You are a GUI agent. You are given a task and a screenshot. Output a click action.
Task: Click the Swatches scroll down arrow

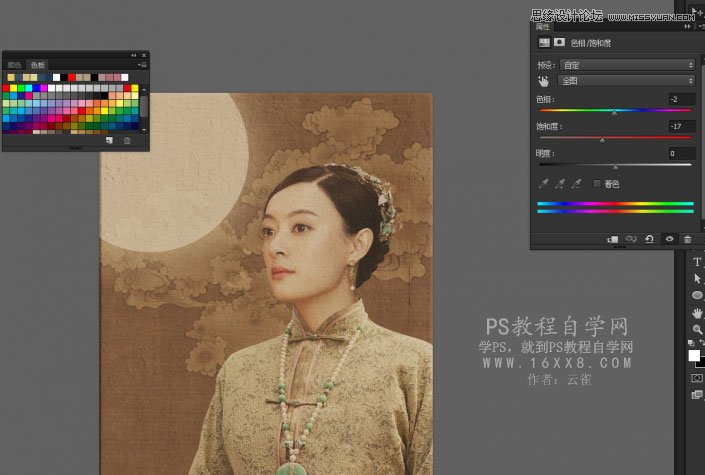[x=144, y=130]
